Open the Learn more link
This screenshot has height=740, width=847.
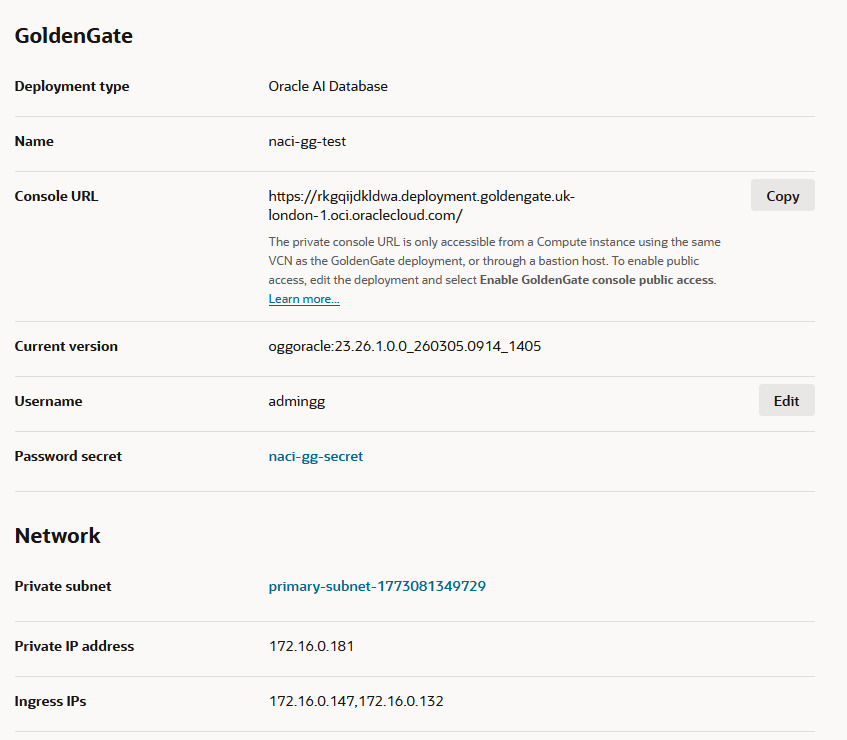pos(304,299)
